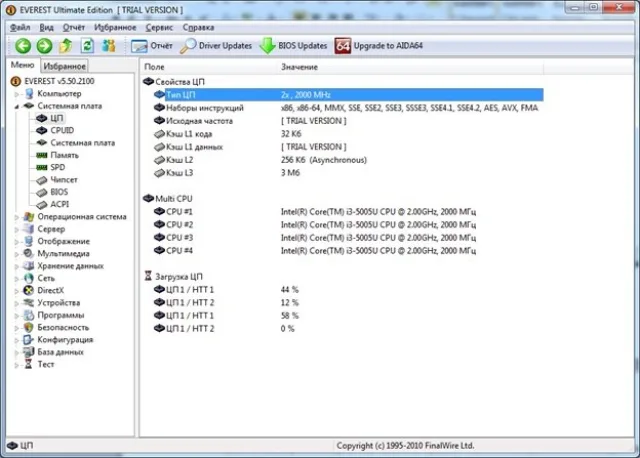Screen dimensions: 640x458
Task: Select the Исходная частота row
Action: pyautogui.click(x=348, y=121)
